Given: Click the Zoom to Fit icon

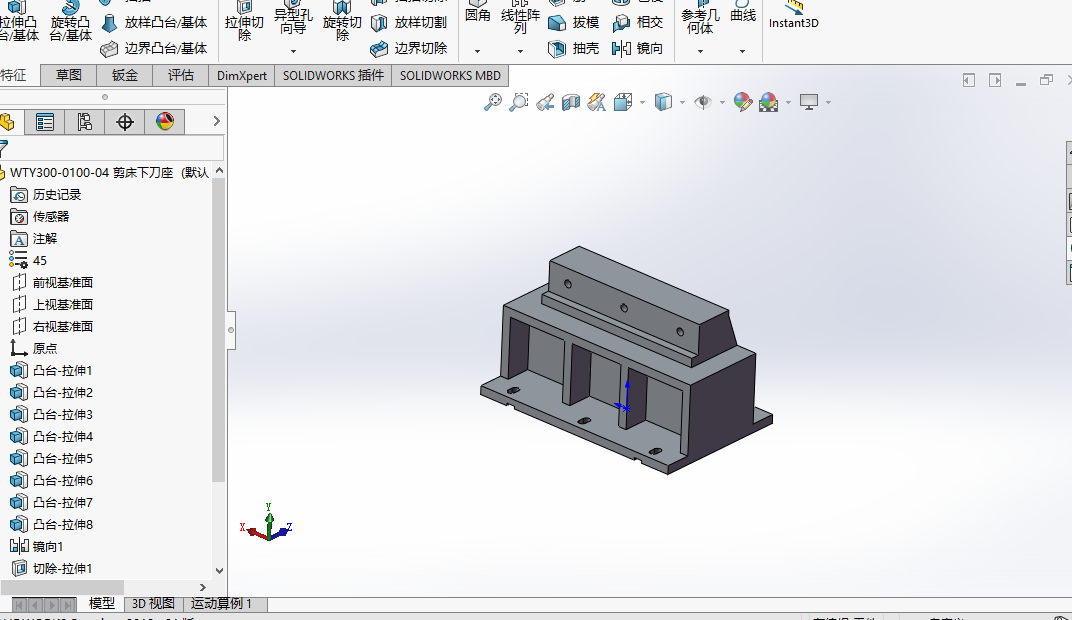Looking at the screenshot, I should 492,101.
